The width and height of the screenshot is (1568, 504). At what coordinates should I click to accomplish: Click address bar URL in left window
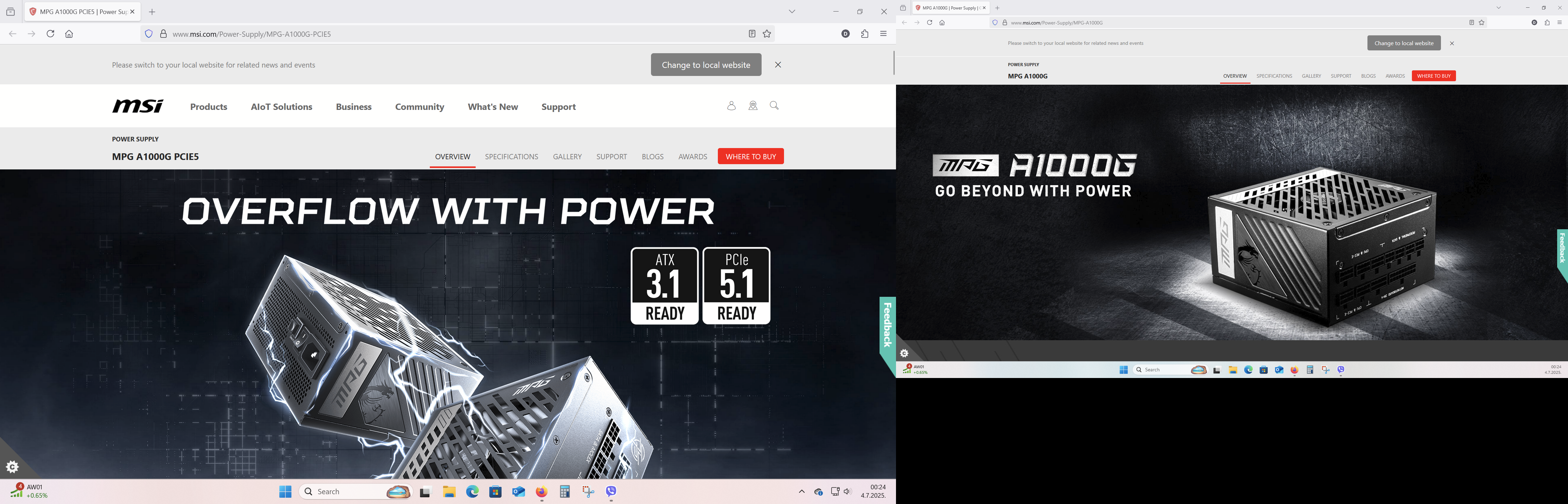(x=251, y=34)
